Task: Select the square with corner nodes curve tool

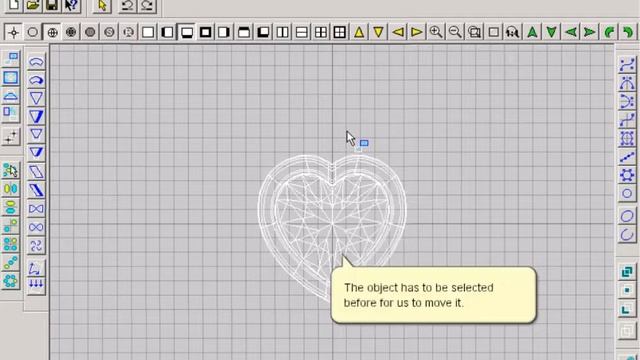Action: point(627,138)
